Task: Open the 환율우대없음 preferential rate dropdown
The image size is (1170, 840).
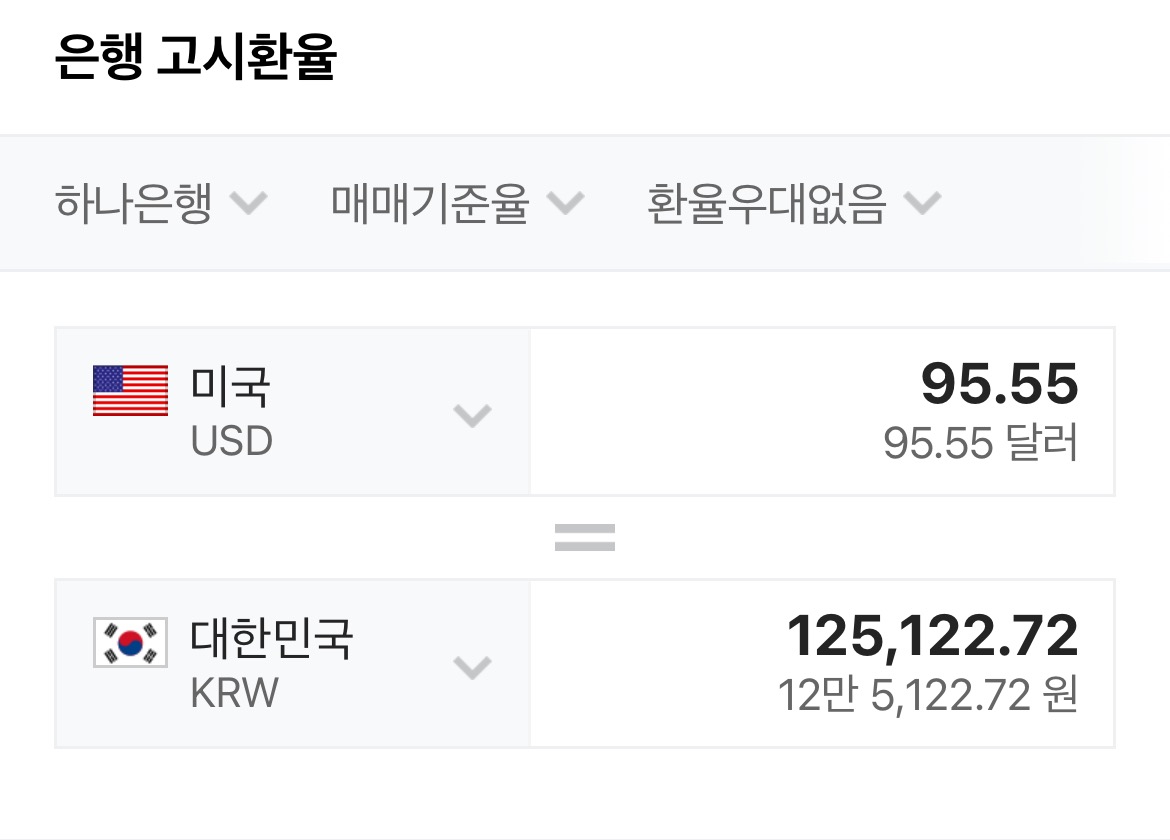Action: tap(767, 204)
